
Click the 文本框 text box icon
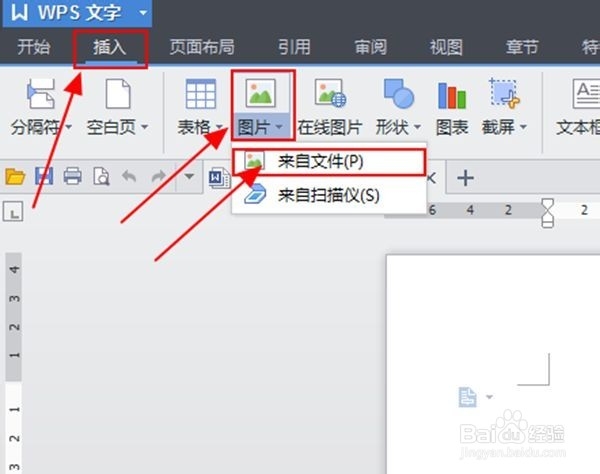(x=586, y=93)
